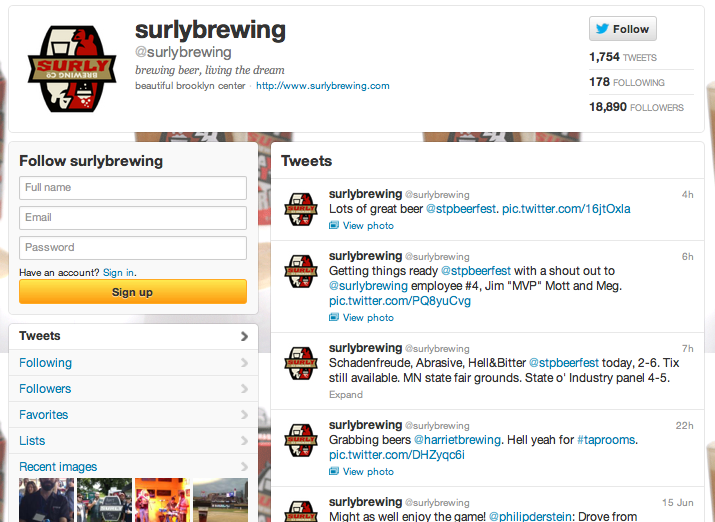Image resolution: width=715 pixels, height=522 pixels.
Task: Click the orange Sign up button
Action: point(133,292)
